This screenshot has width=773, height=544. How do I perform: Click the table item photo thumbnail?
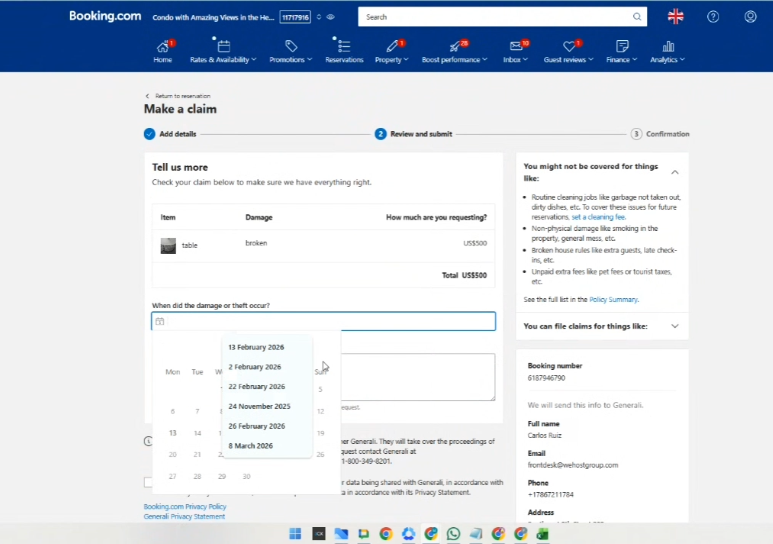click(168, 245)
